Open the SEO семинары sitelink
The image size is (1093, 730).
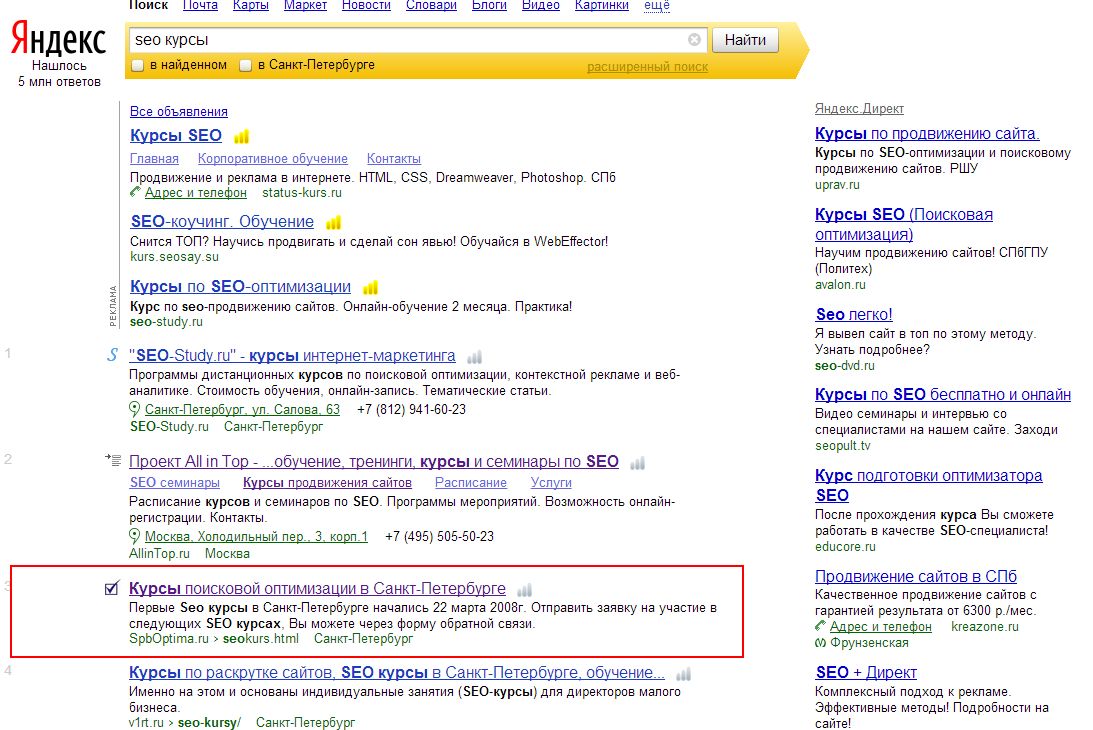174,482
